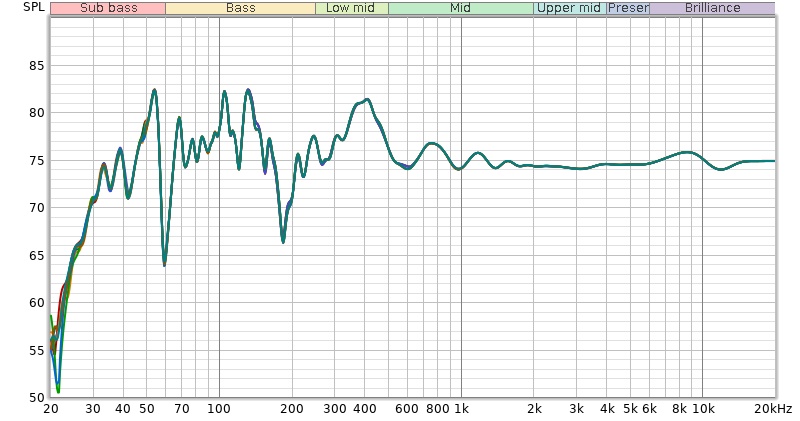The image size is (800, 421).
Task: Click the 50 dB axis value
Action: 37,398
